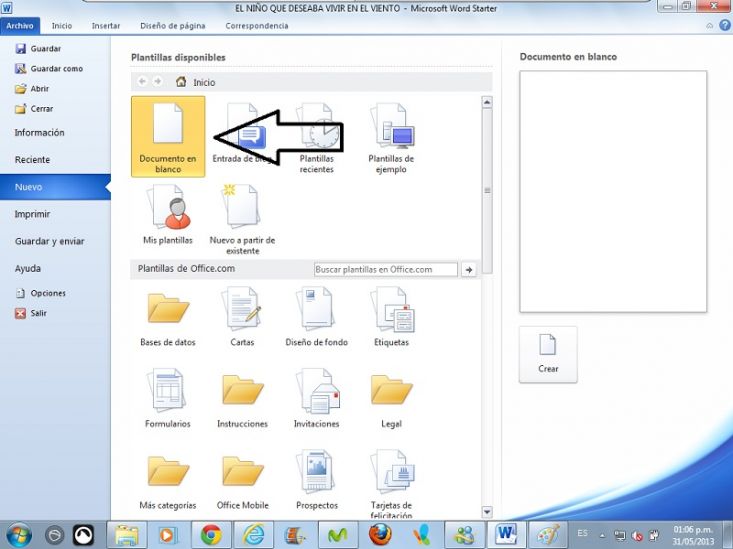The width and height of the screenshot is (733, 549).
Task: Open the Prospectos templates
Action: click(x=316, y=480)
